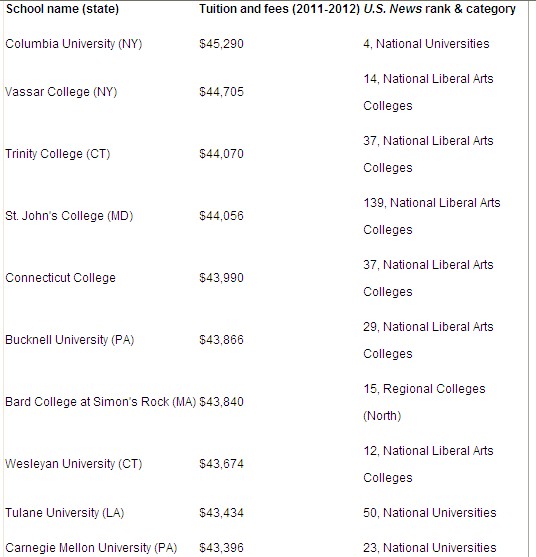Image resolution: width=536 pixels, height=557 pixels.
Task: Select the Trinity College (CT) cell
Action: [58, 154]
